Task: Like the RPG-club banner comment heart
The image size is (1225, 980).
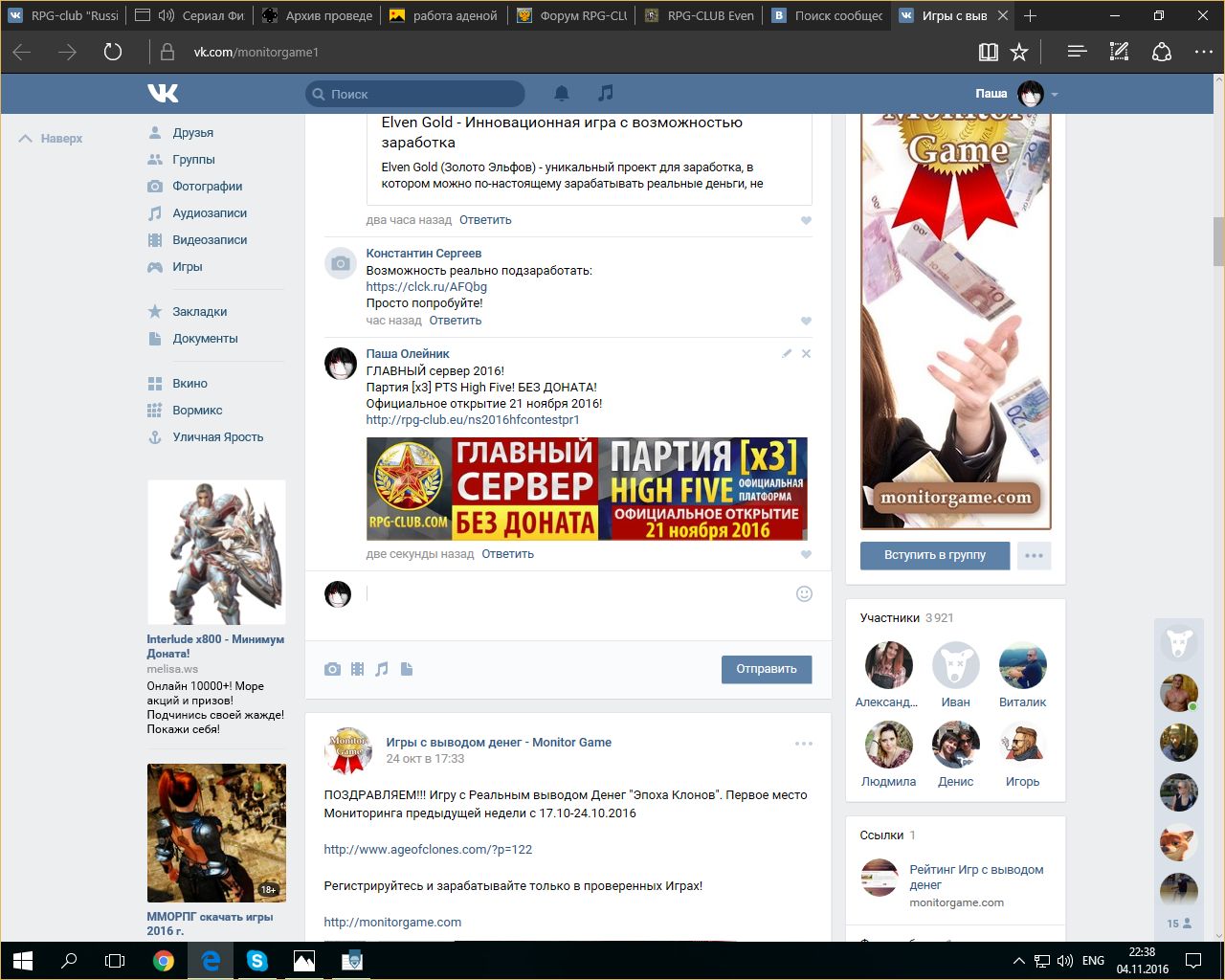Action: point(806,554)
